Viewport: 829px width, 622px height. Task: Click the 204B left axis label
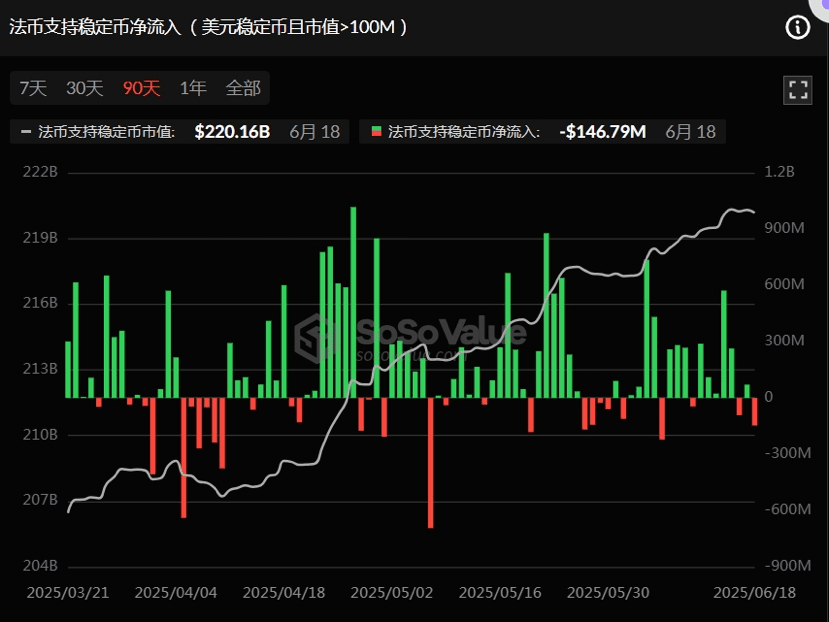point(40,566)
